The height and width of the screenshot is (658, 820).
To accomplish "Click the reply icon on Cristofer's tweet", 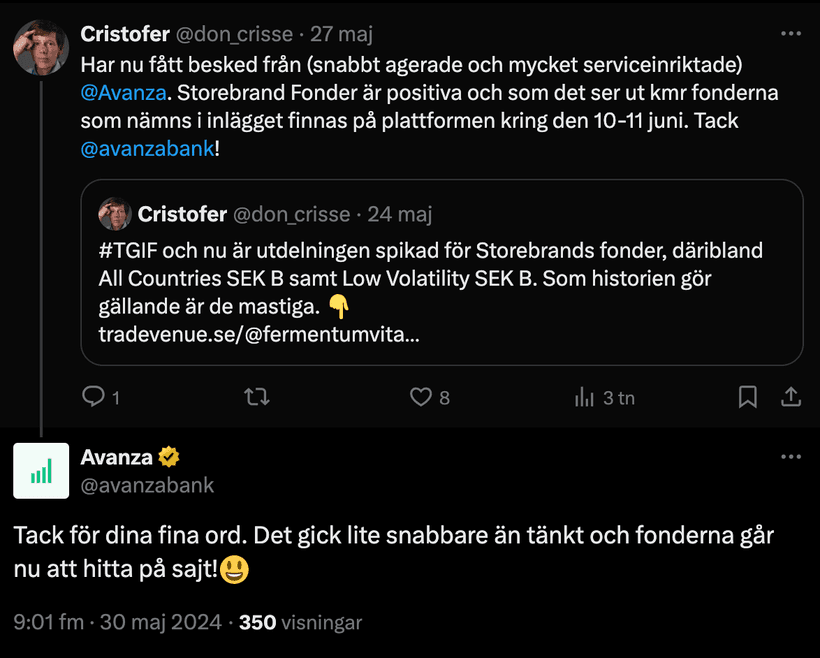I will 93,397.
